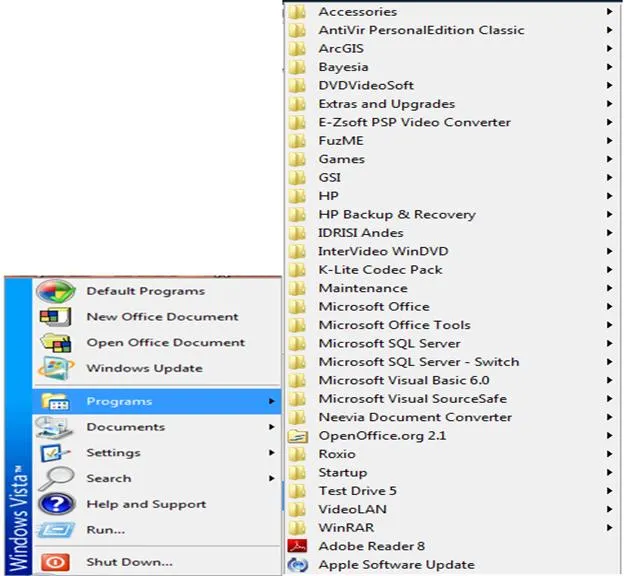This screenshot has width=624, height=576.
Task: Click the Windows Update icon
Action: (x=55, y=368)
